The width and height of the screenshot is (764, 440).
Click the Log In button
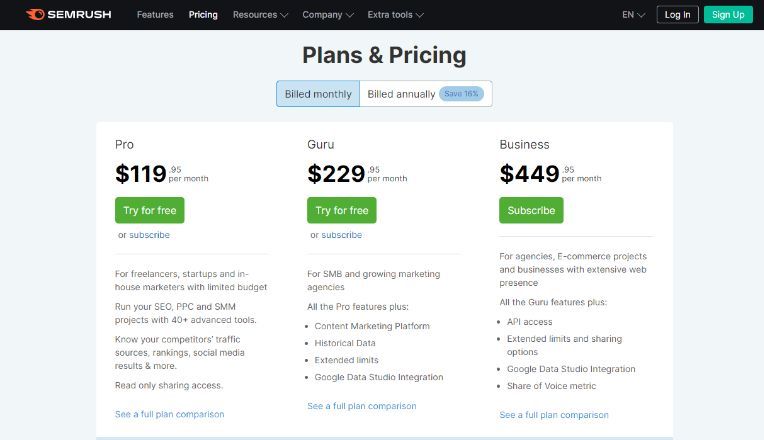pyautogui.click(x=677, y=15)
